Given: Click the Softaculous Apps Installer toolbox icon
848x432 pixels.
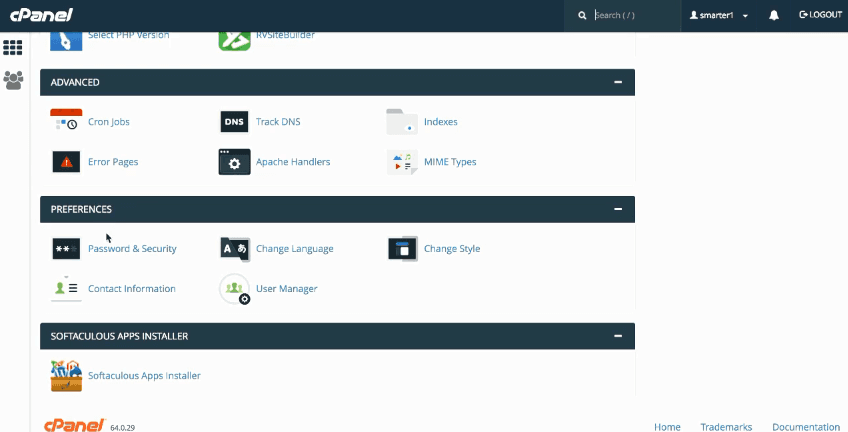Looking at the screenshot, I should [66, 375].
